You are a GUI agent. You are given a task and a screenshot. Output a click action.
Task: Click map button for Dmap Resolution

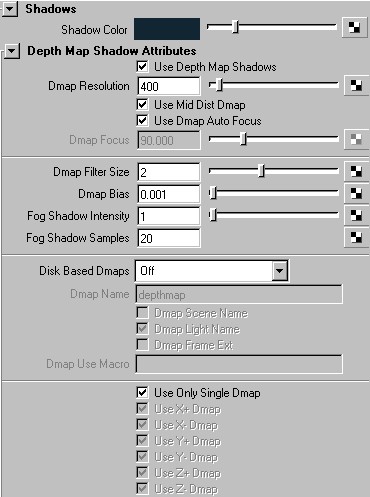tap(356, 86)
